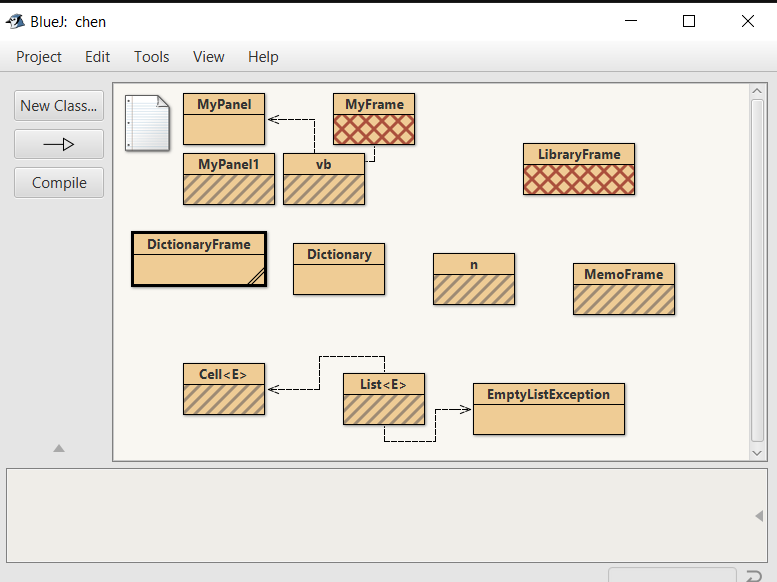
Task: Select the MemoFrame class box
Action: tap(623, 288)
